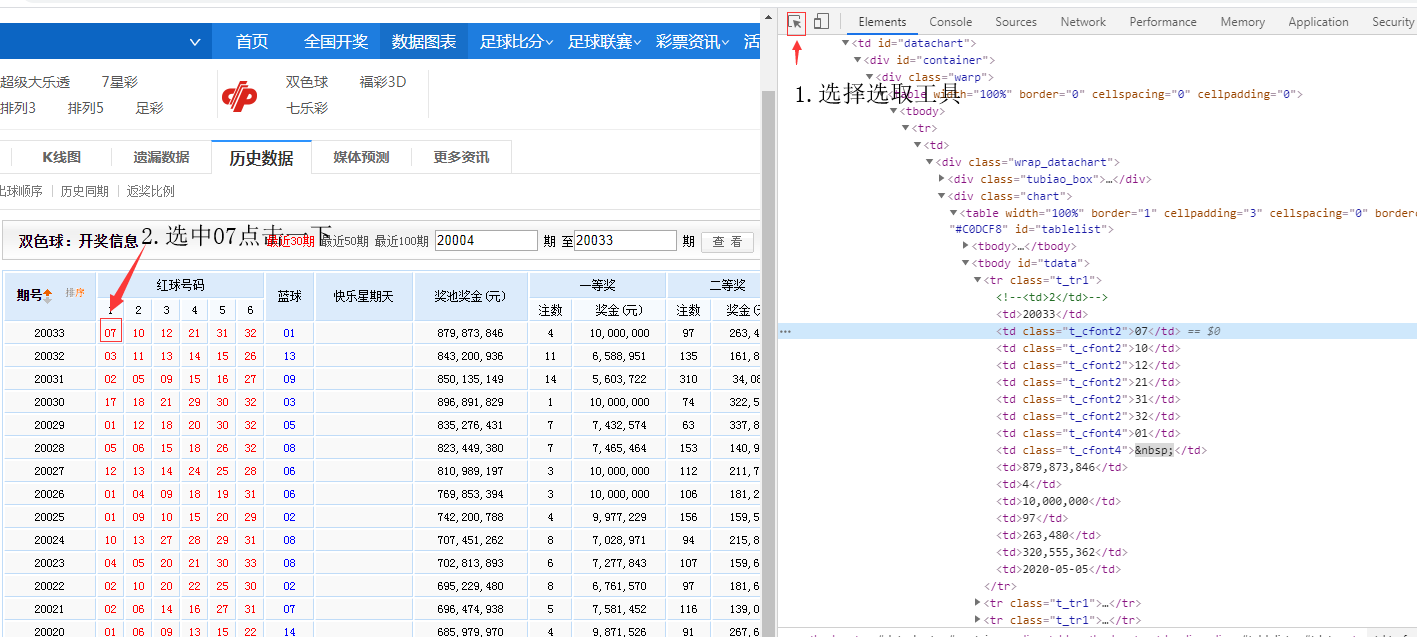Collapse the tbody id="tdata" node
Viewport: 1417px width, 637px height.
(x=966, y=263)
